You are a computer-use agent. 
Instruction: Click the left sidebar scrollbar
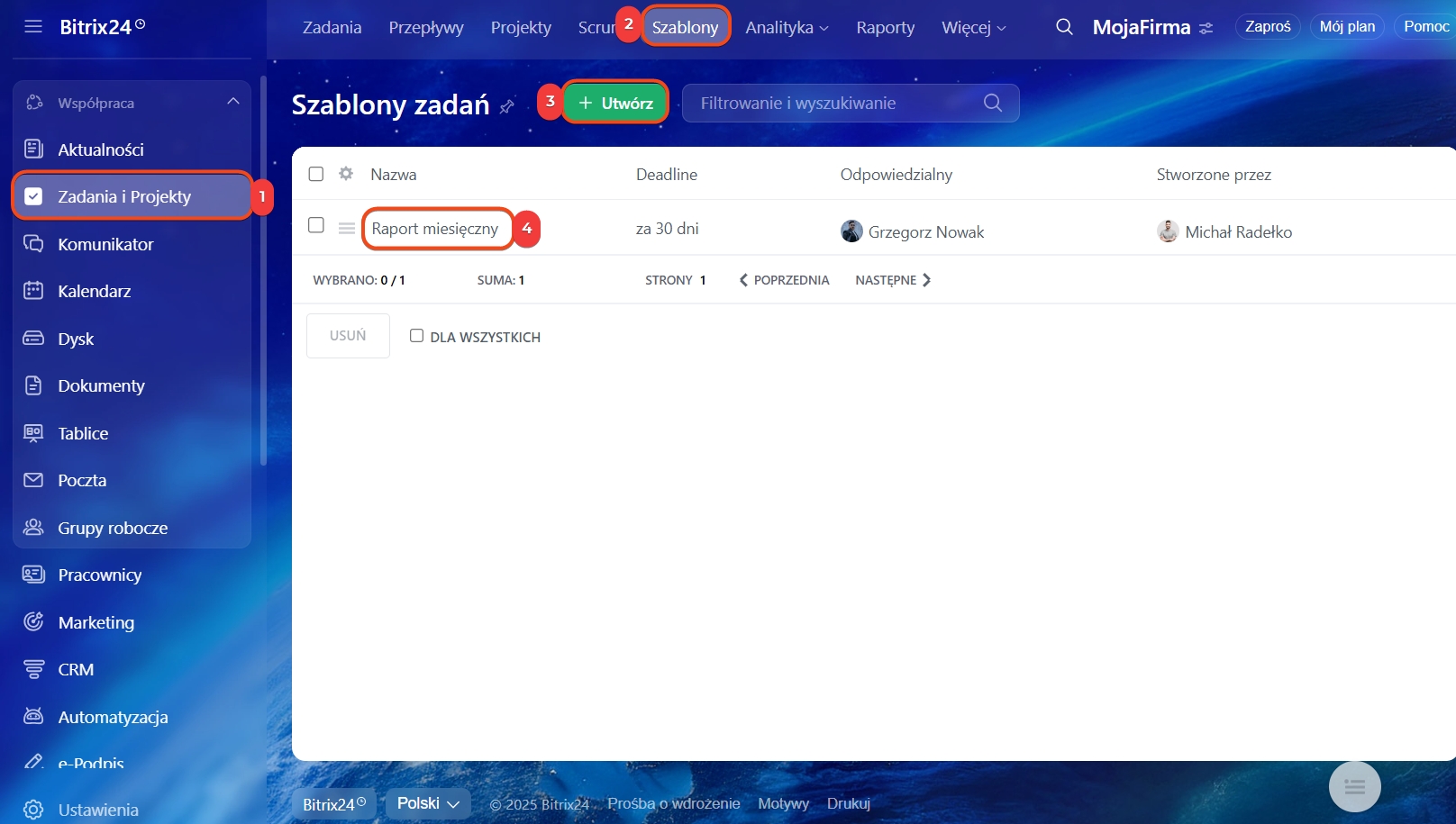pyautogui.click(x=263, y=270)
